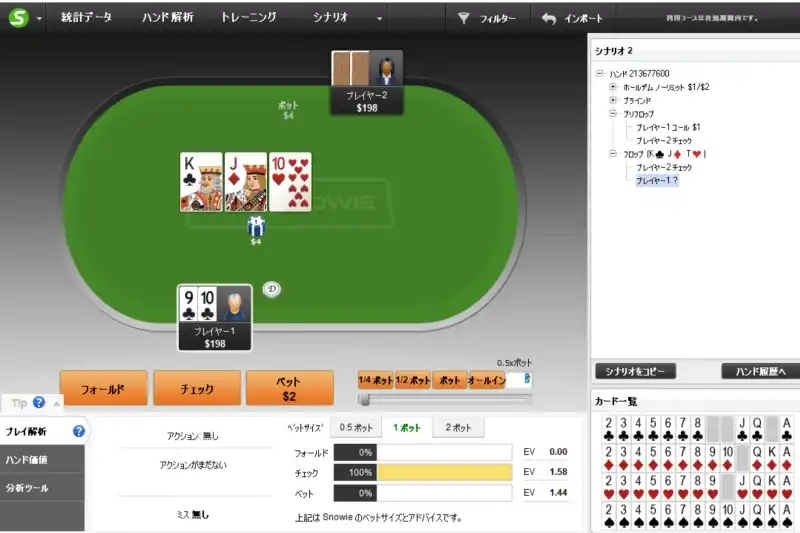Open the シナリオ dropdown arrow
Screen dimensions: 800x533
[x=379, y=19]
